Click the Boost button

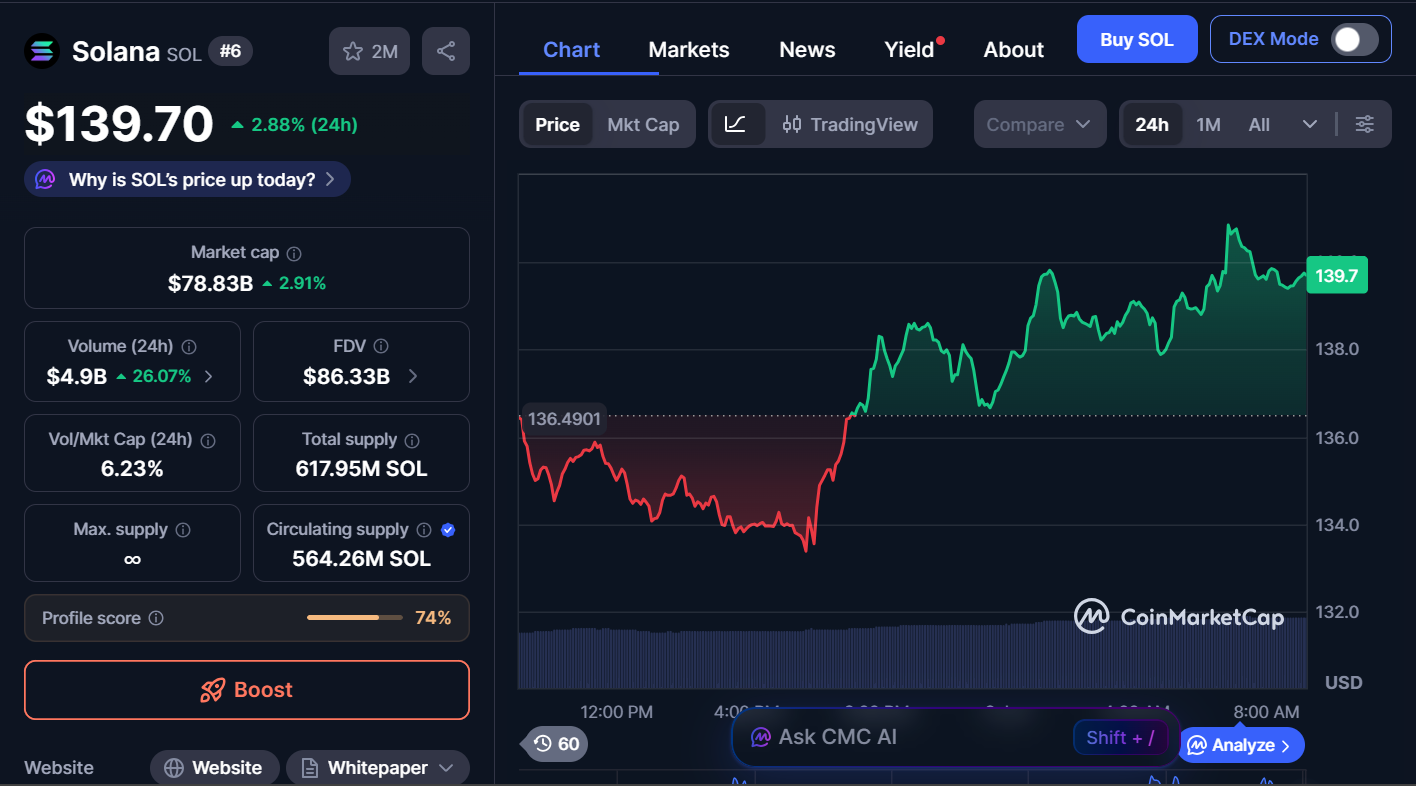pyautogui.click(x=246, y=689)
